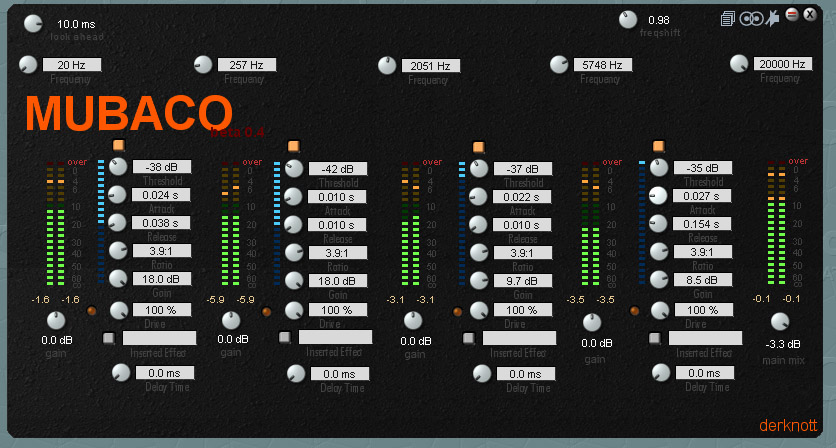The width and height of the screenshot is (836, 448).
Task: Click the MUBACO logo title
Action: (x=128, y=111)
